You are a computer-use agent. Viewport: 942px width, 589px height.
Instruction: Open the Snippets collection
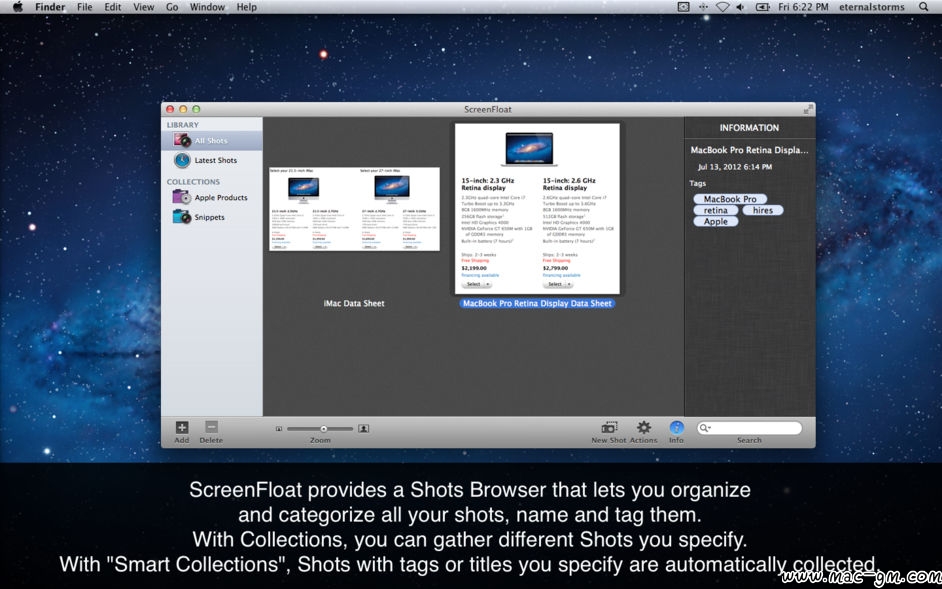211,217
